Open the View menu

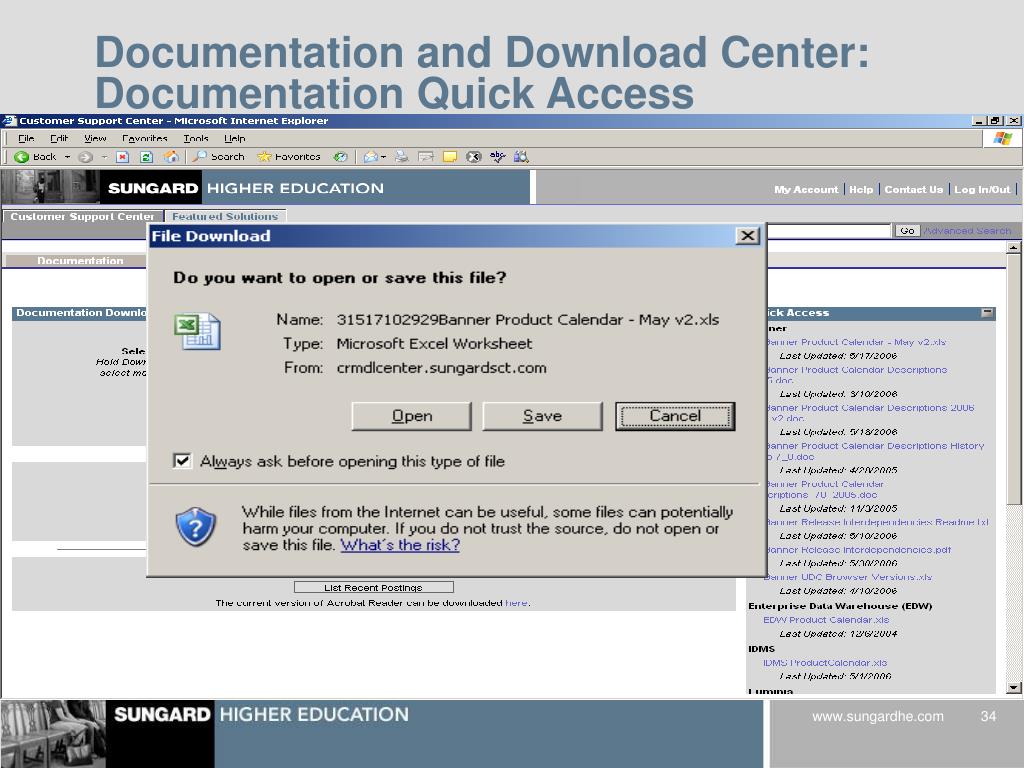(x=95, y=138)
